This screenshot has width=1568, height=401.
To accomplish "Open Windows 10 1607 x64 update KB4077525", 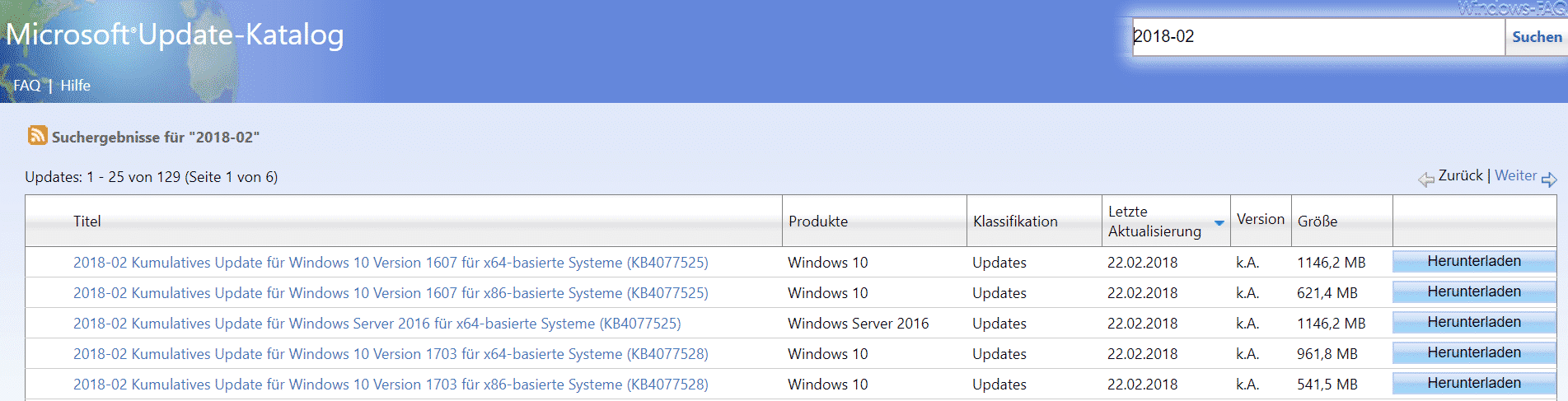I will (x=391, y=263).
